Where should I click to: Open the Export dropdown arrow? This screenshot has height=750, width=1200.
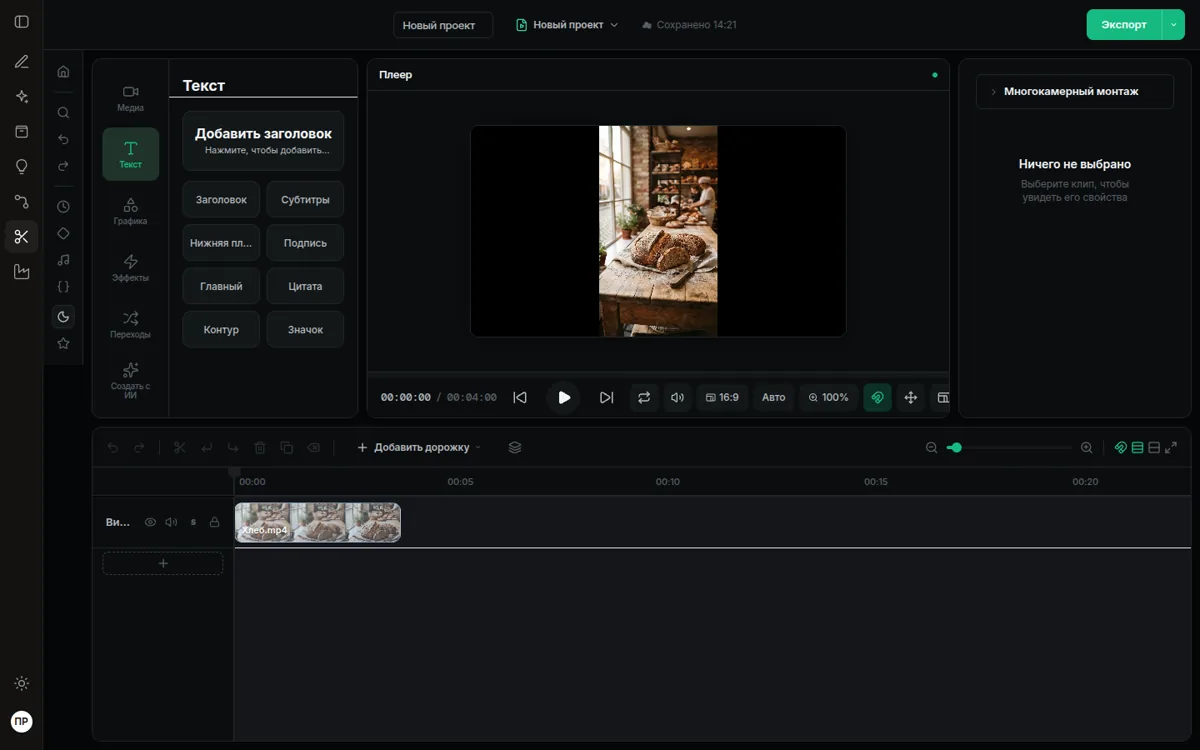(x=1173, y=25)
